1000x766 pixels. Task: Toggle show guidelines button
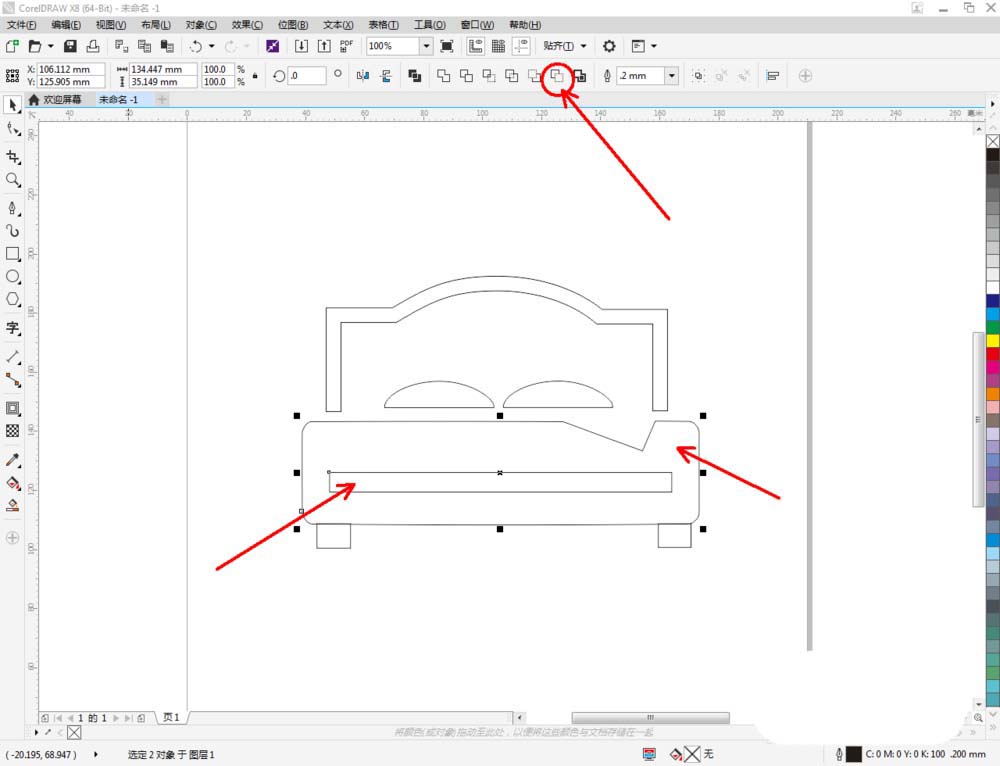[521, 46]
